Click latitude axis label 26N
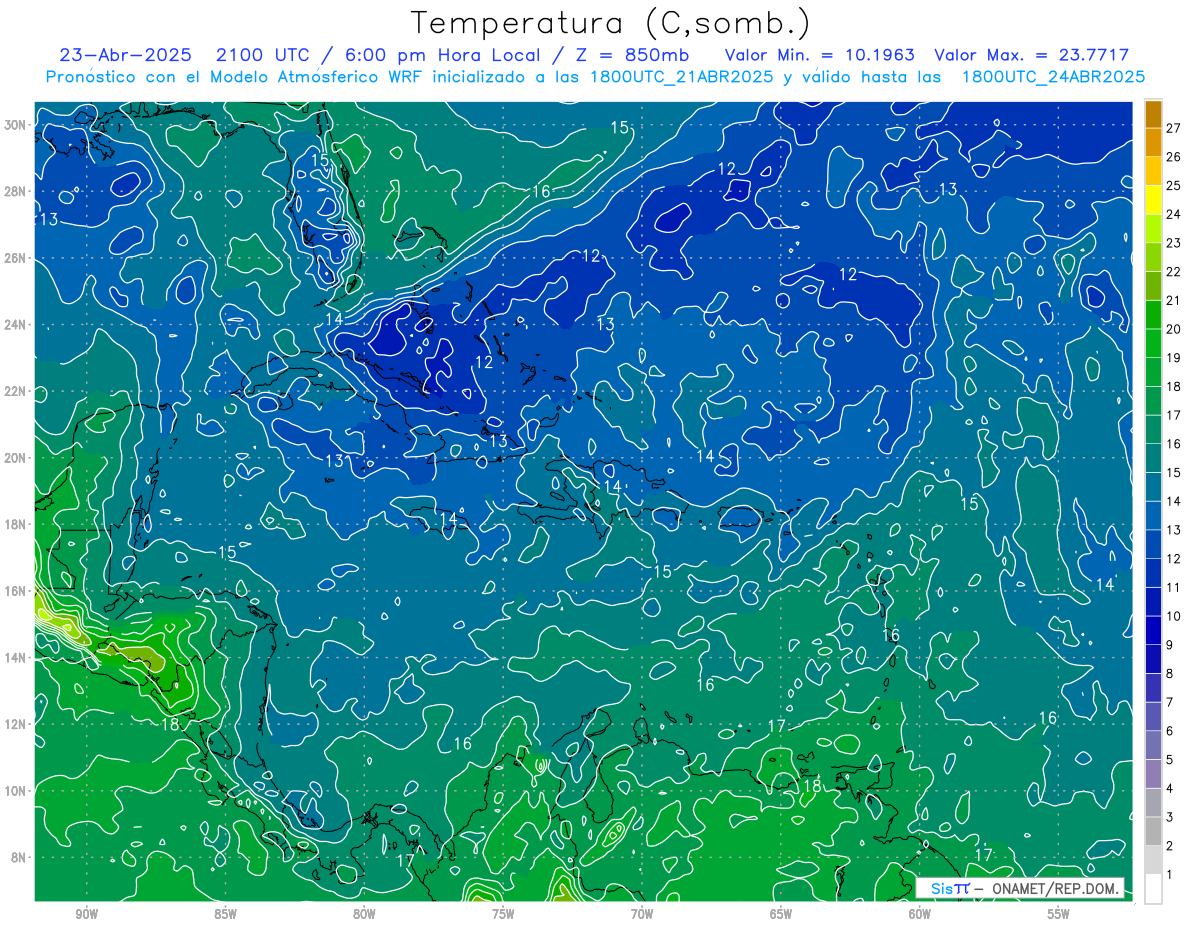The image size is (1200, 927). pyautogui.click(x=17, y=258)
